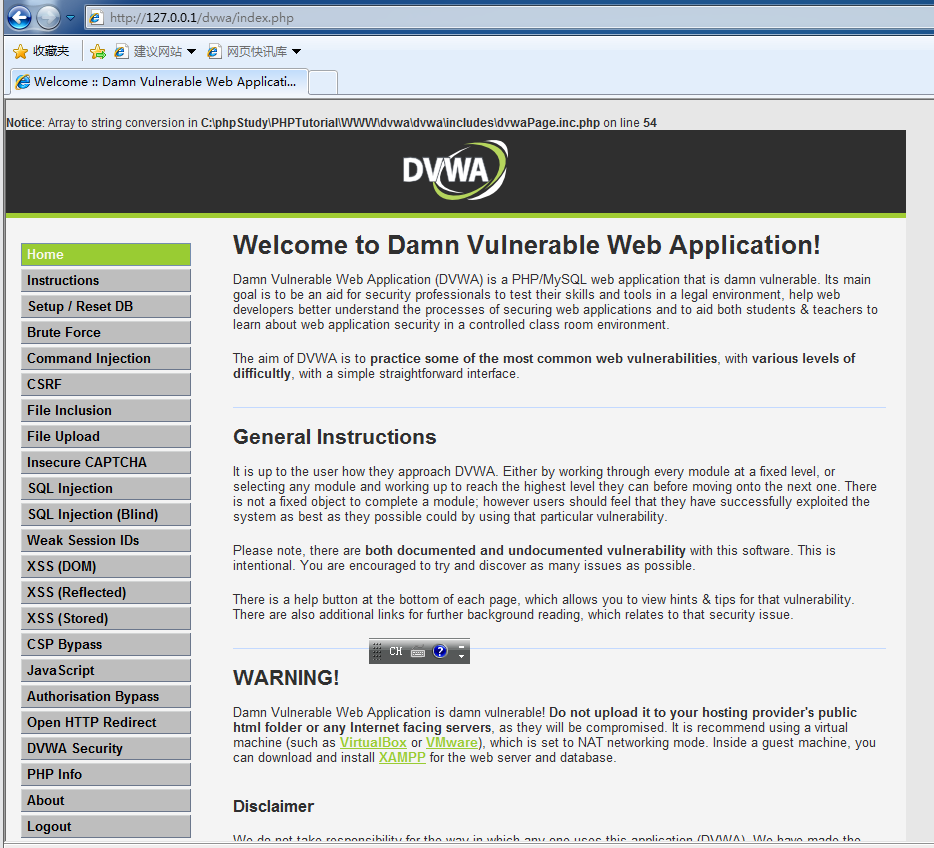Open the PHP Info page
The image size is (934, 848).
pos(106,774)
